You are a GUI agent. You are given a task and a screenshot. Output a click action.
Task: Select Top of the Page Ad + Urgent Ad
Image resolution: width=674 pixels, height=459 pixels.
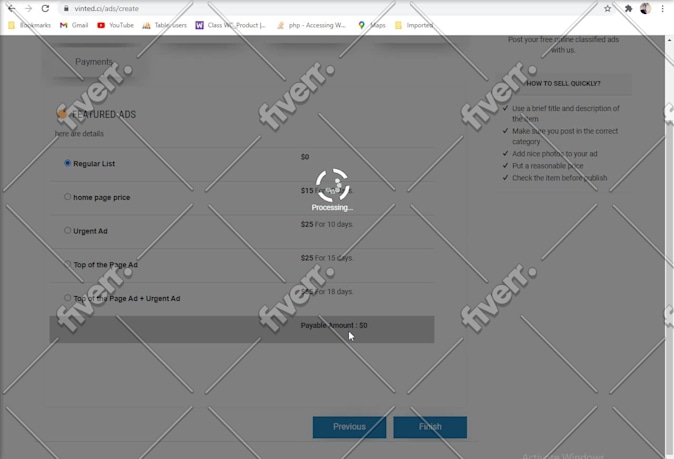click(67, 297)
